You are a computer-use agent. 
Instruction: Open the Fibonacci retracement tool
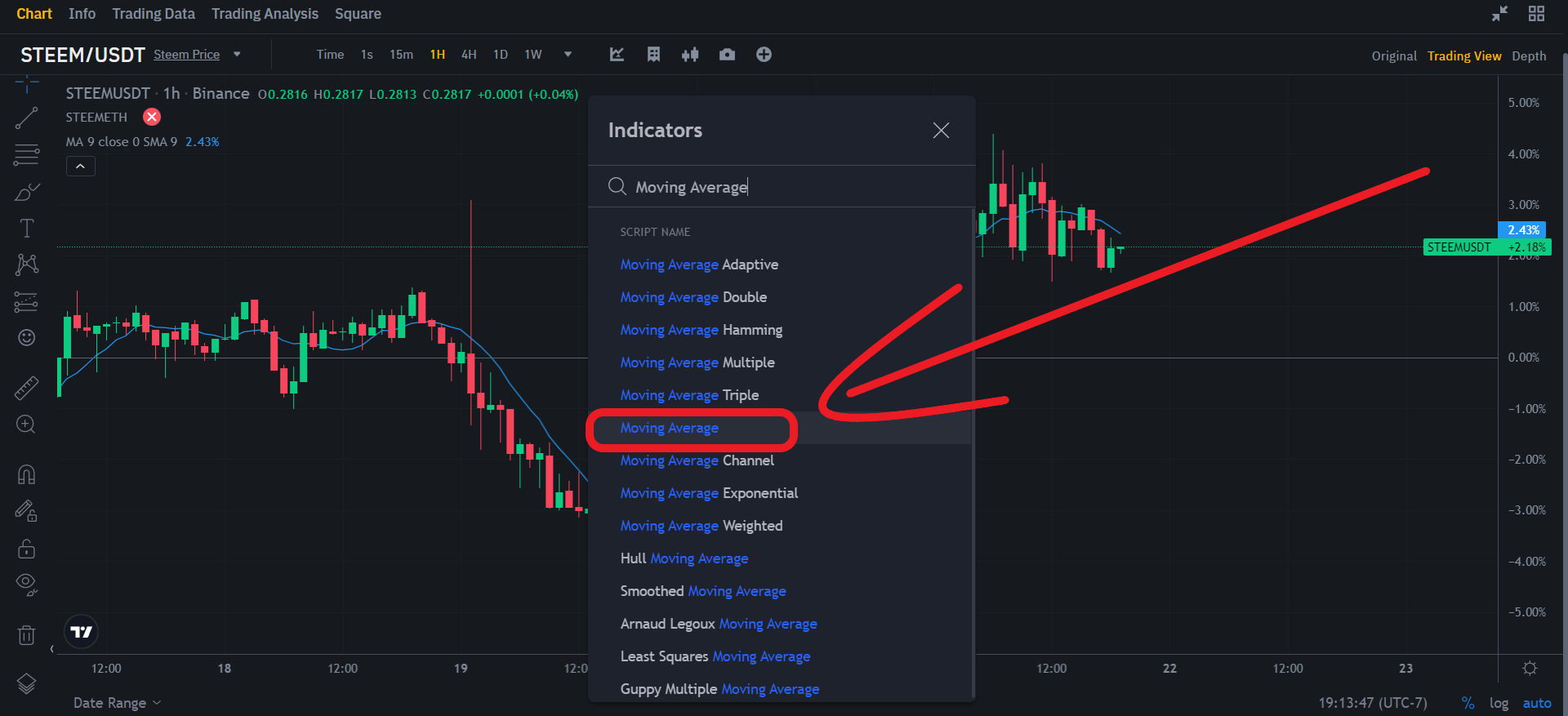26,154
